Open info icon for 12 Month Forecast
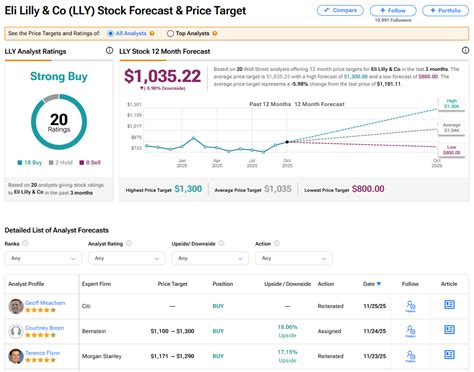Screen dimensions: 474x372 [465, 50]
